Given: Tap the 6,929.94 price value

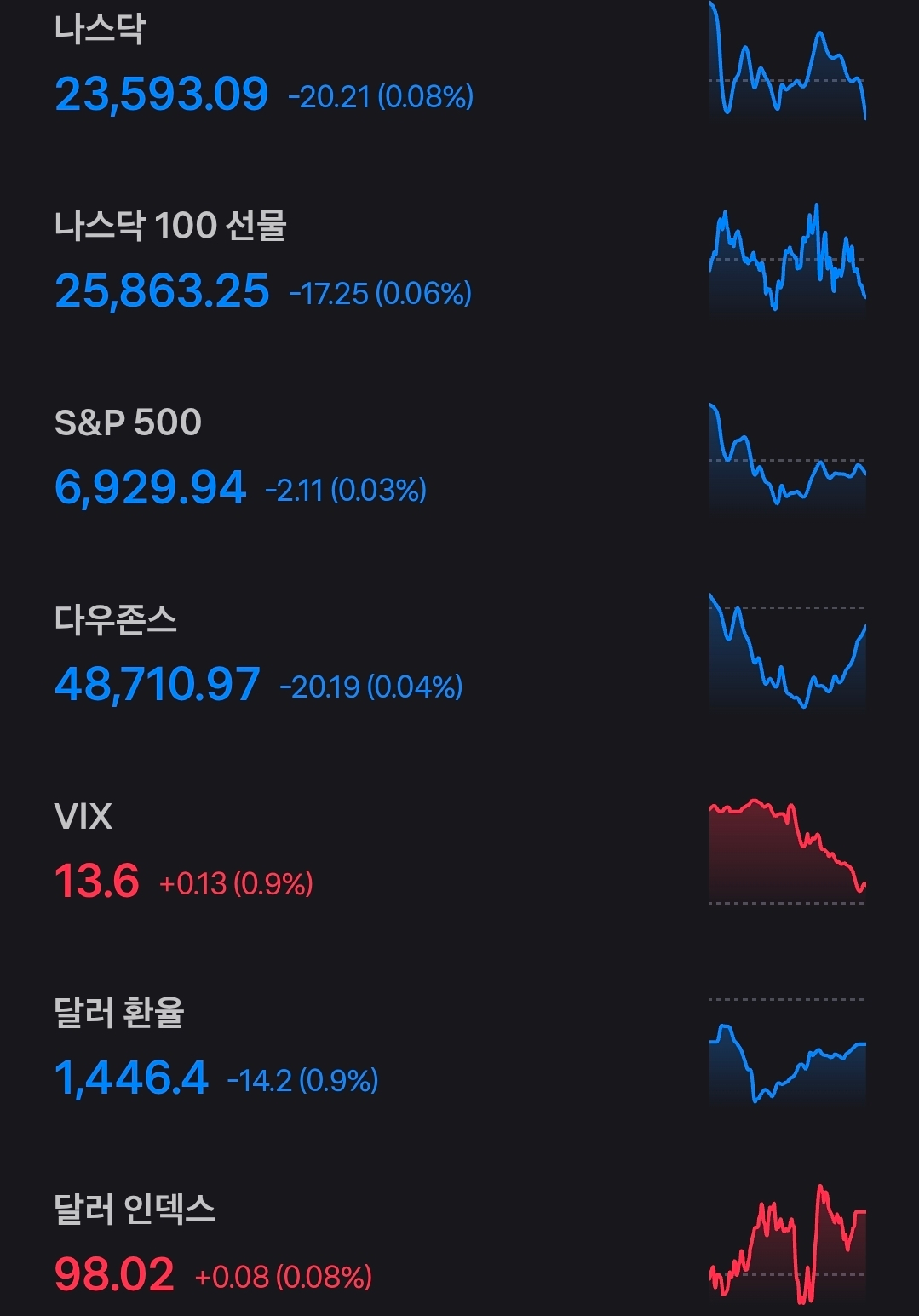Looking at the screenshot, I should tap(150, 488).
